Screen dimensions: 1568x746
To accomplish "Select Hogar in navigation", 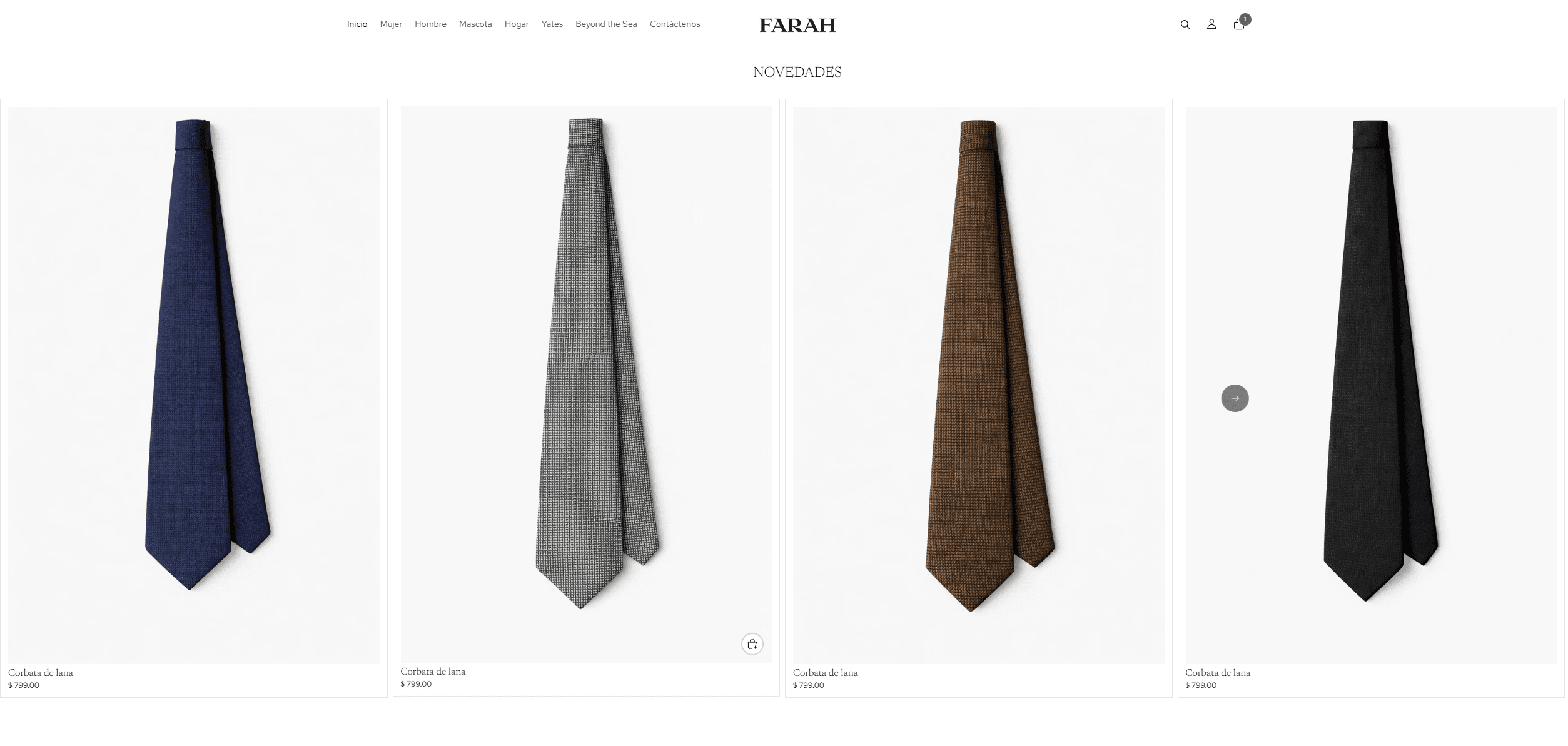I will click(x=517, y=24).
